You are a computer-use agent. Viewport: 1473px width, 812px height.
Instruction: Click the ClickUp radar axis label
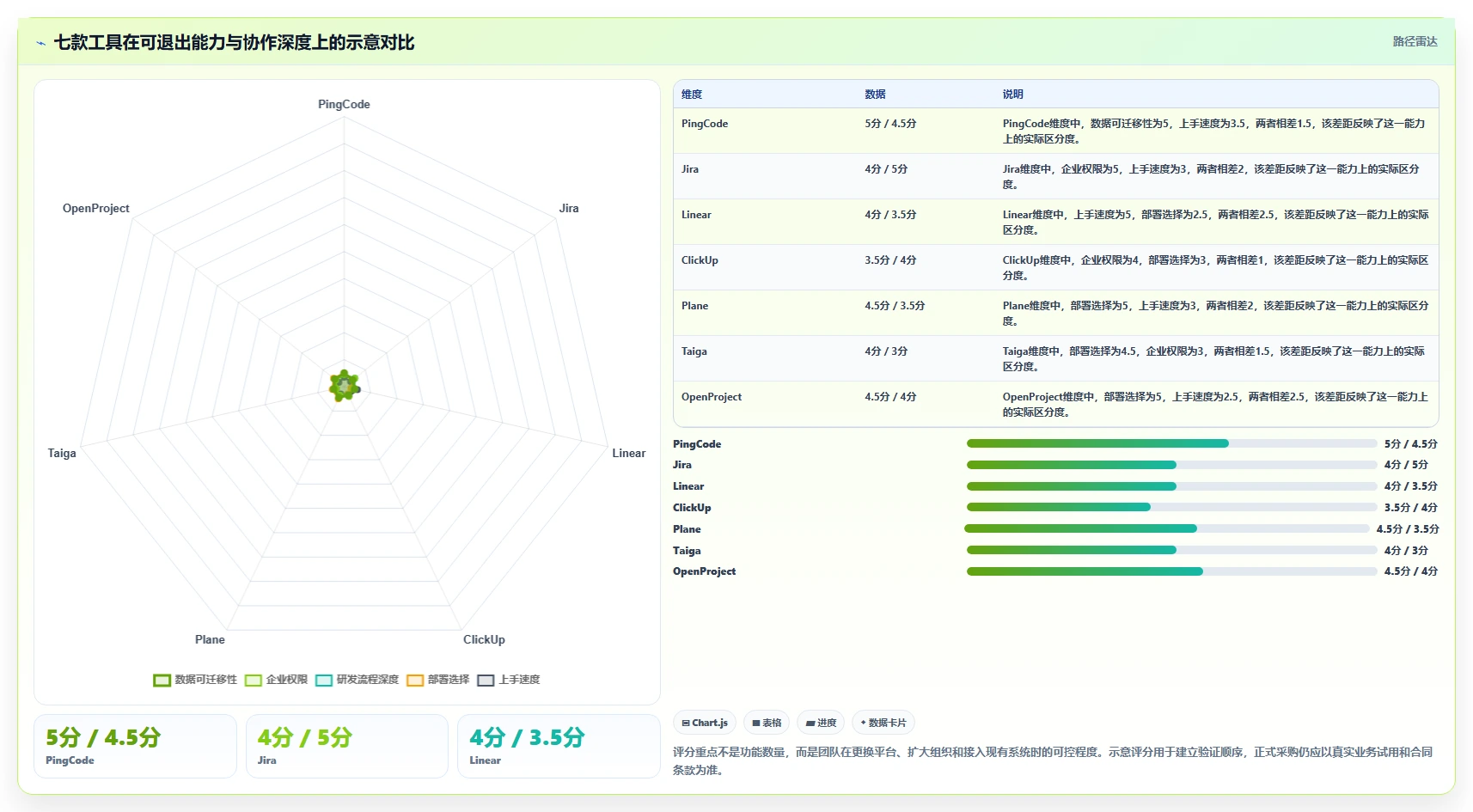(x=484, y=639)
